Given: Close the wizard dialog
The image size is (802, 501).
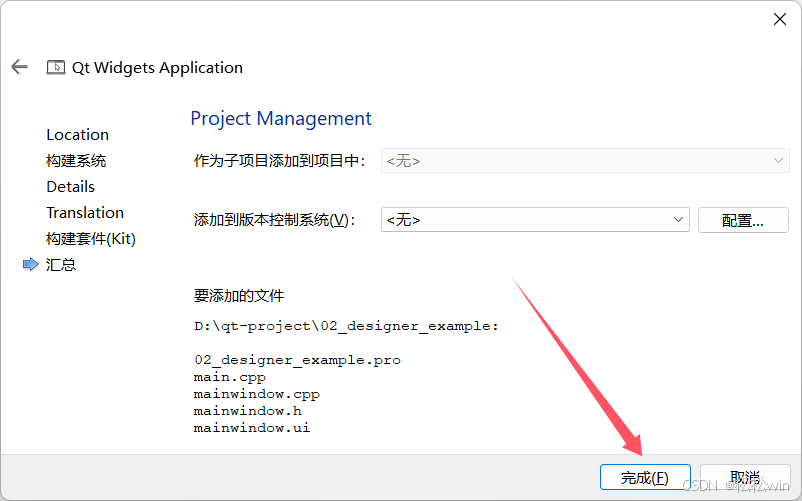Looking at the screenshot, I should click(779, 19).
